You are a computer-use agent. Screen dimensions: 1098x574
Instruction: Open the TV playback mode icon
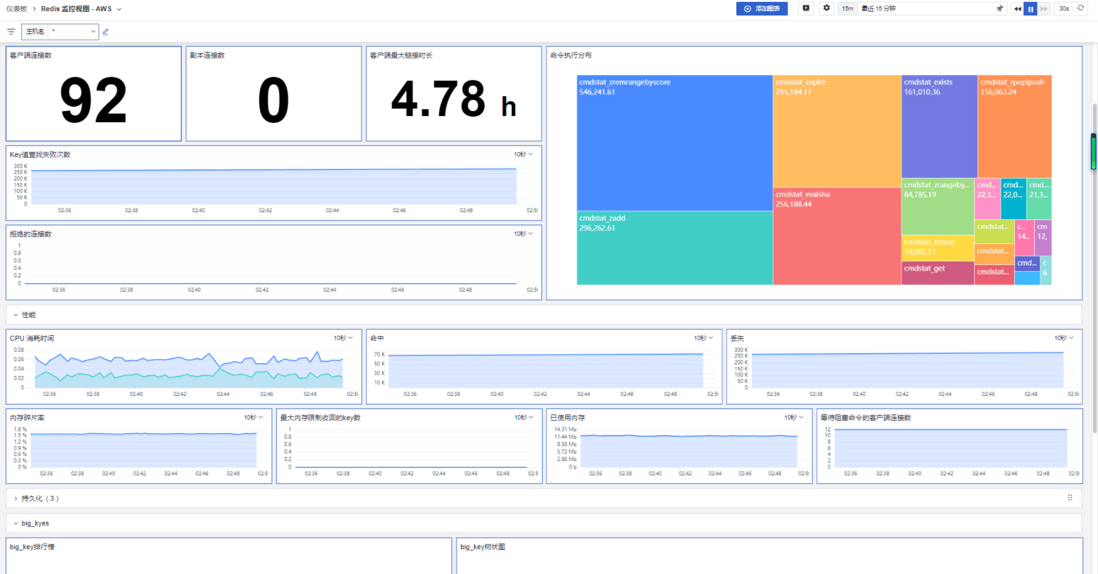pyautogui.click(x=806, y=8)
